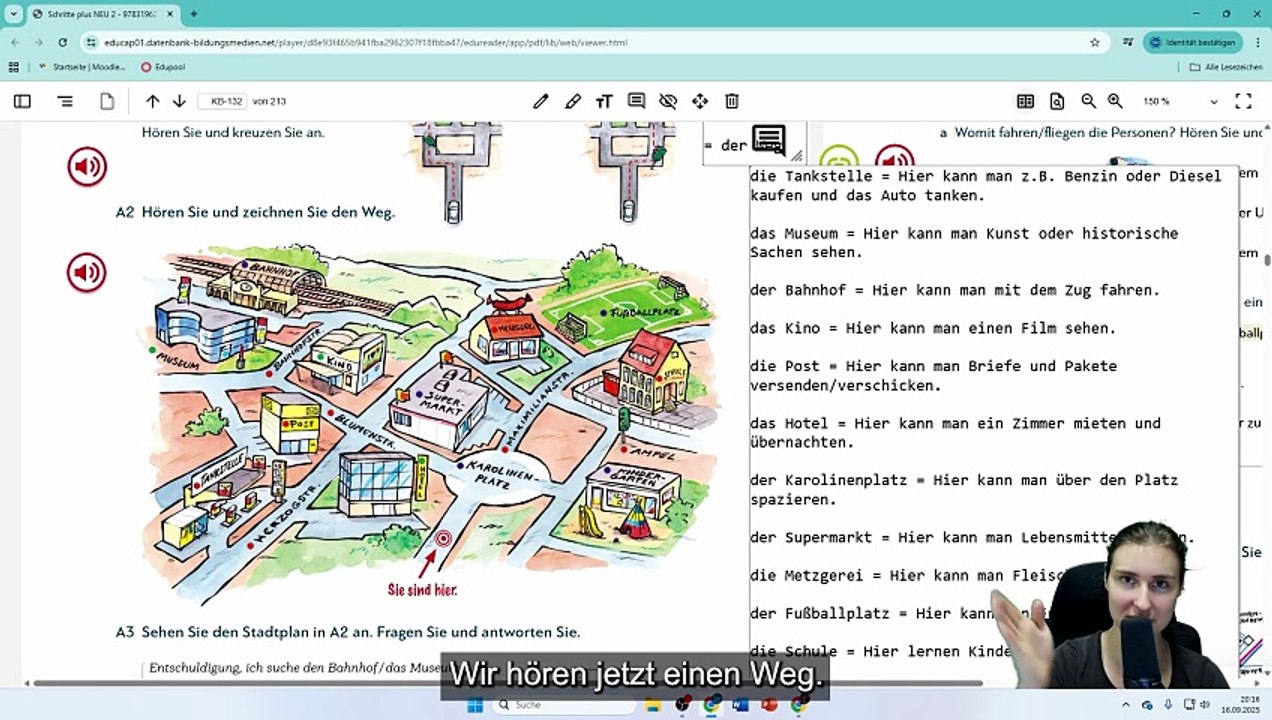Image resolution: width=1272 pixels, height=720 pixels.
Task: Click the 'der Bahnhof' note line
Action: [955, 290]
